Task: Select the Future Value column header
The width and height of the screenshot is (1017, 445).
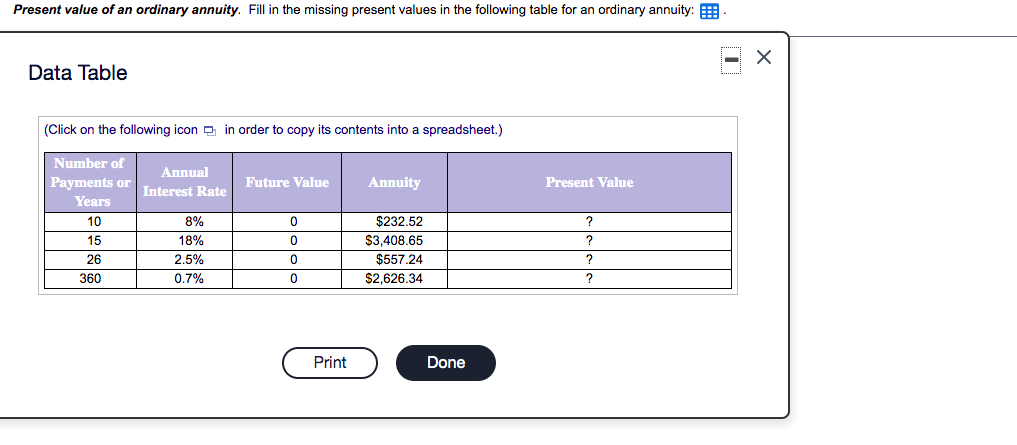Action: tap(287, 182)
